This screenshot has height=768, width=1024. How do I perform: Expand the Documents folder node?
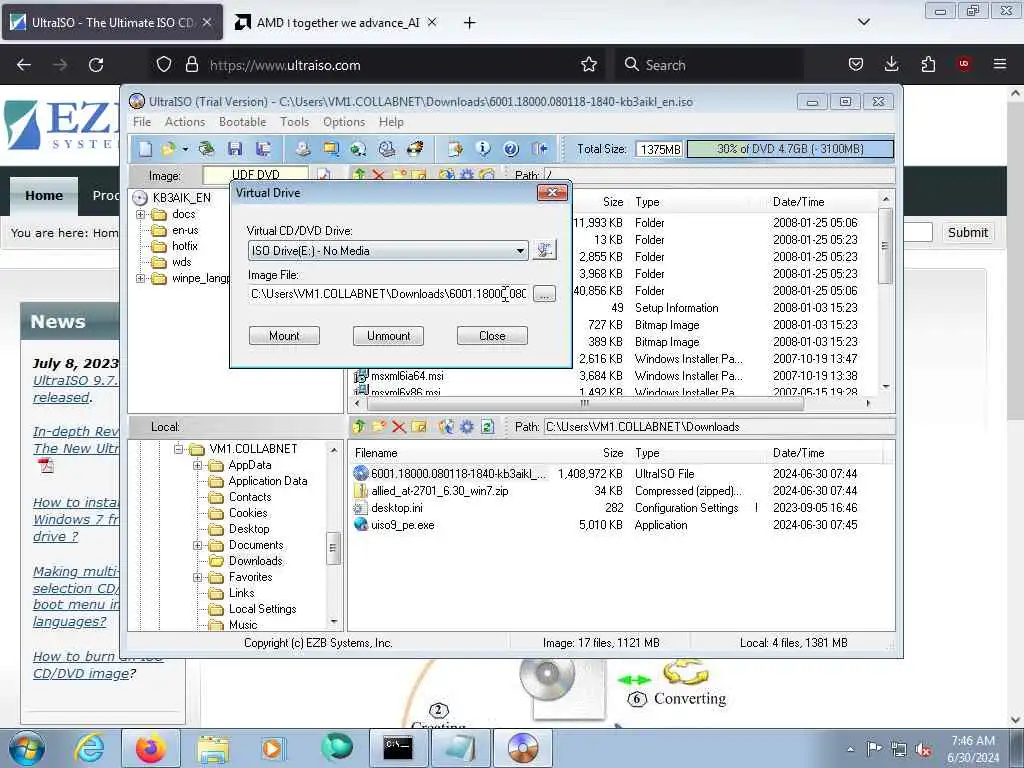click(x=197, y=545)
